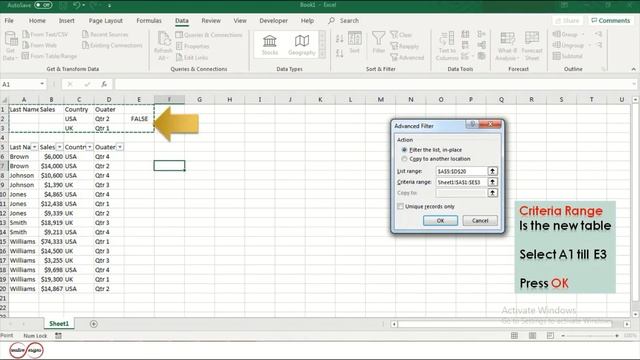Import data From Text/CSV
The width and height of the screenshot is (640, 360).
point(45,35)
